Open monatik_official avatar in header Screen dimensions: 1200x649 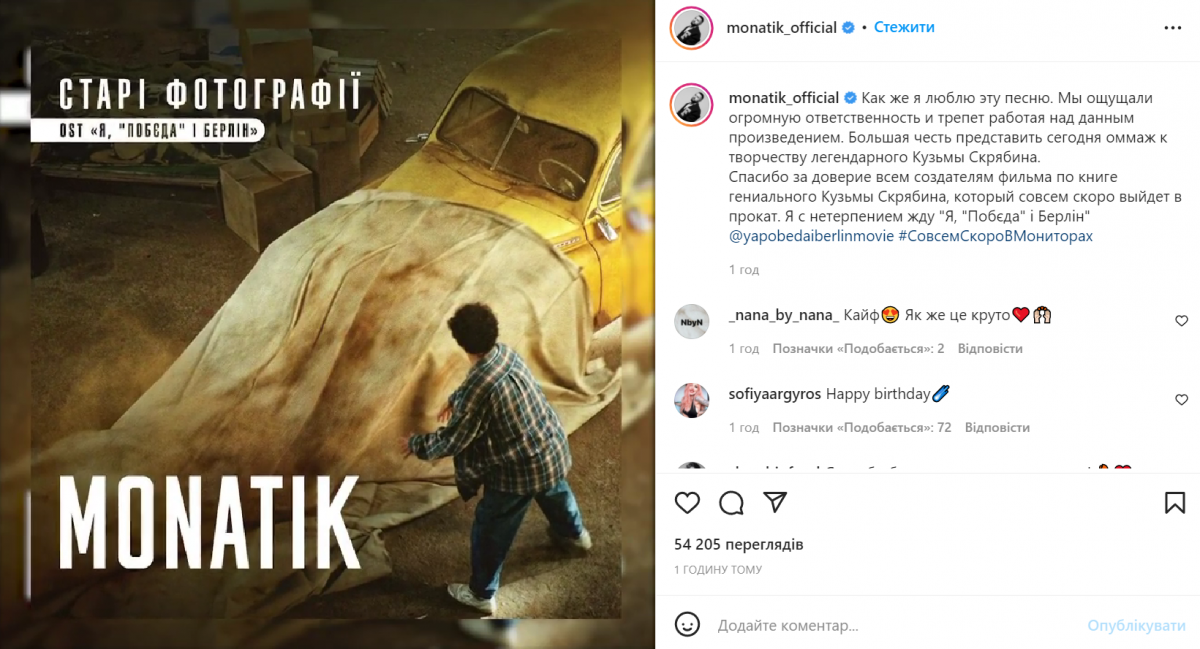(691, 27)
